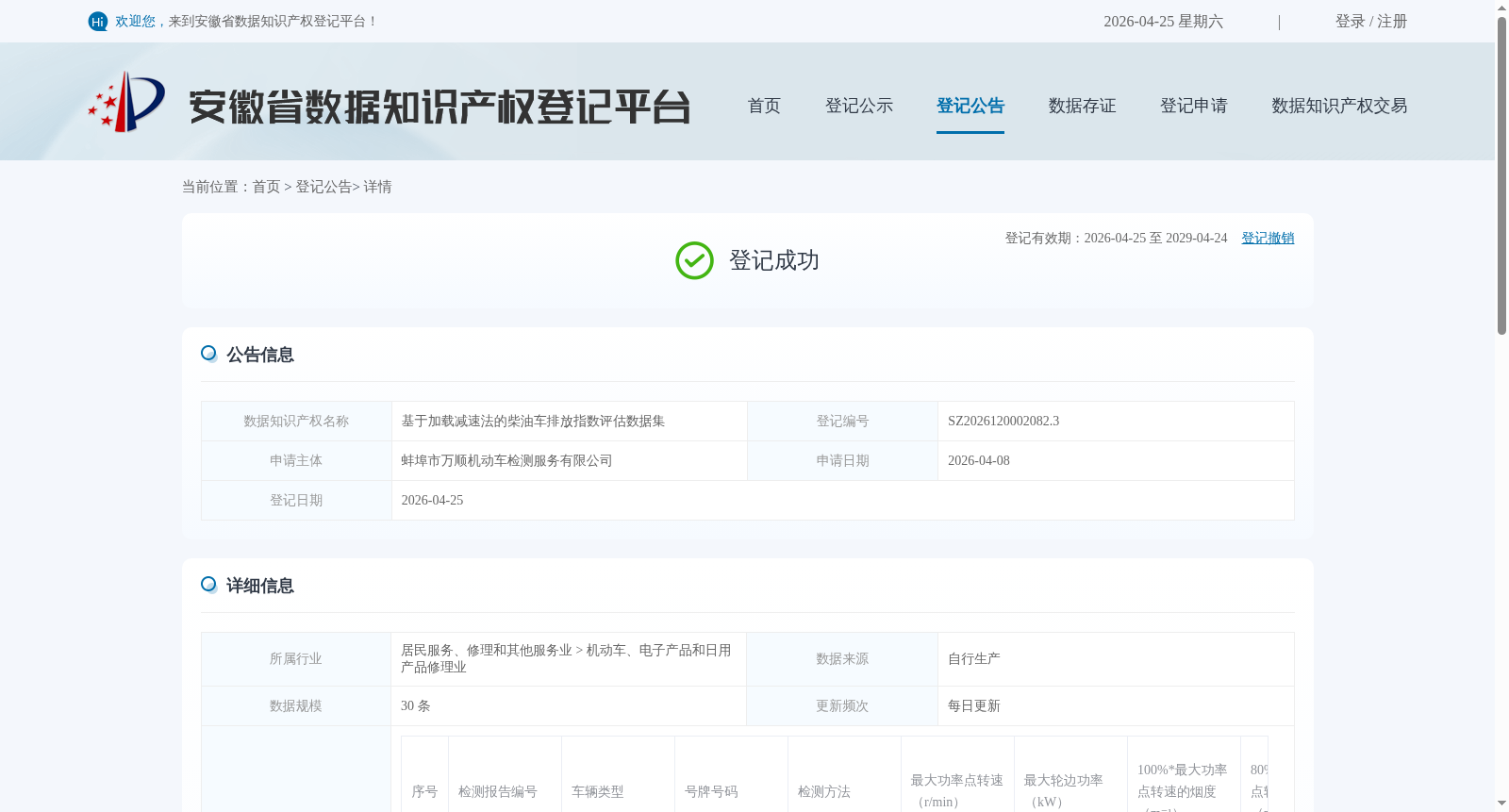This screenshot has height=812, width=1509.
Task: Click the 数据知识产权名称 field label
Action: (296, 422)
